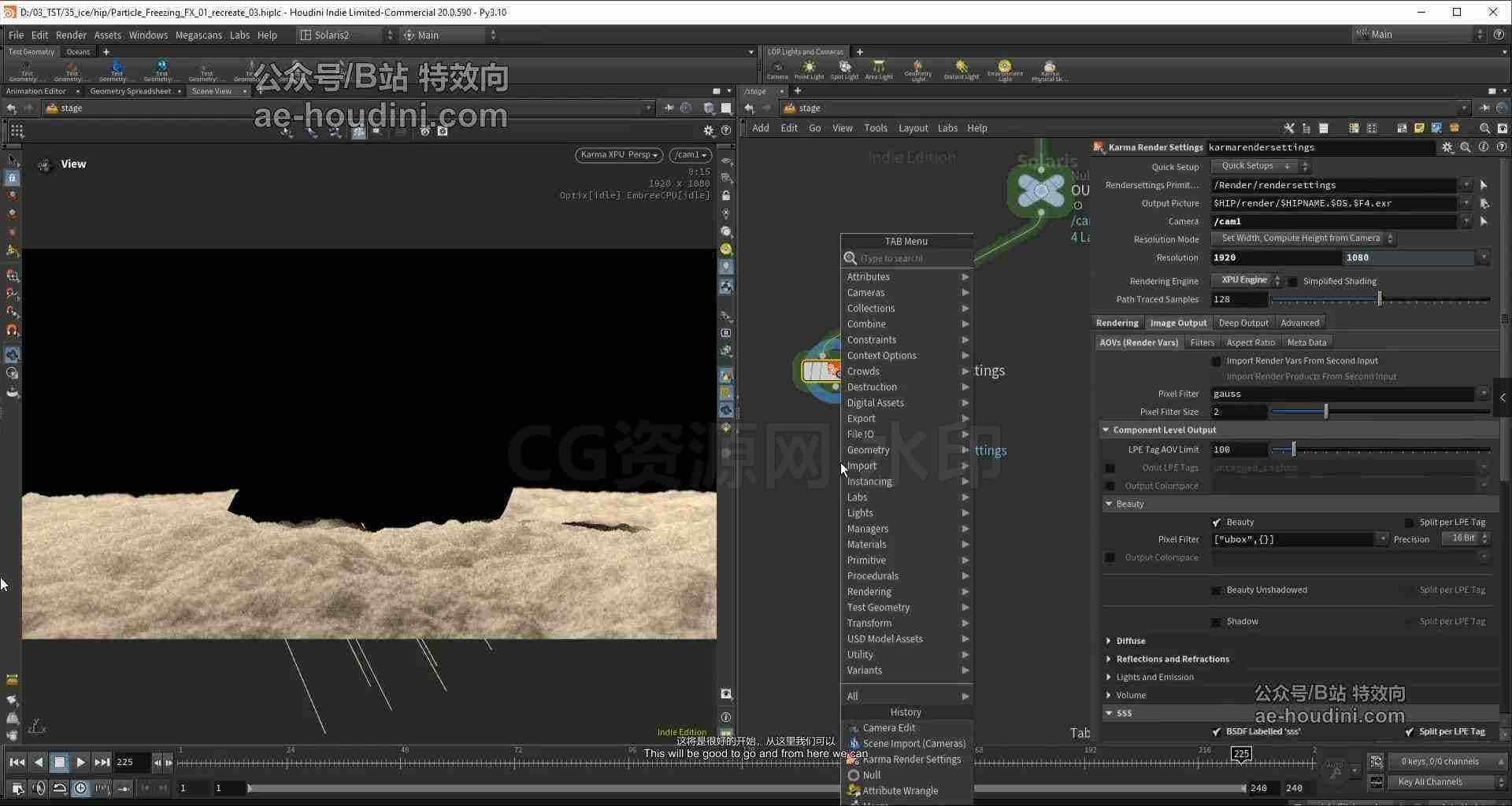
Task: Toggle the real-time playback icon
Action: (x=80, y=788)
